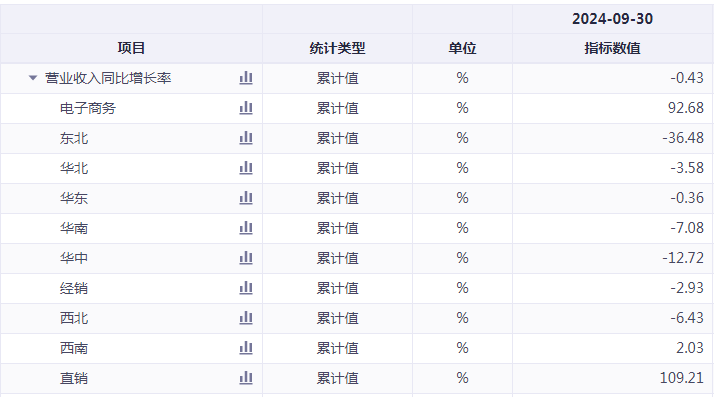Viewport: 714px width, 397px height.
Task: Open chart icon for 电子商务 row
Action: pos(246,108)
